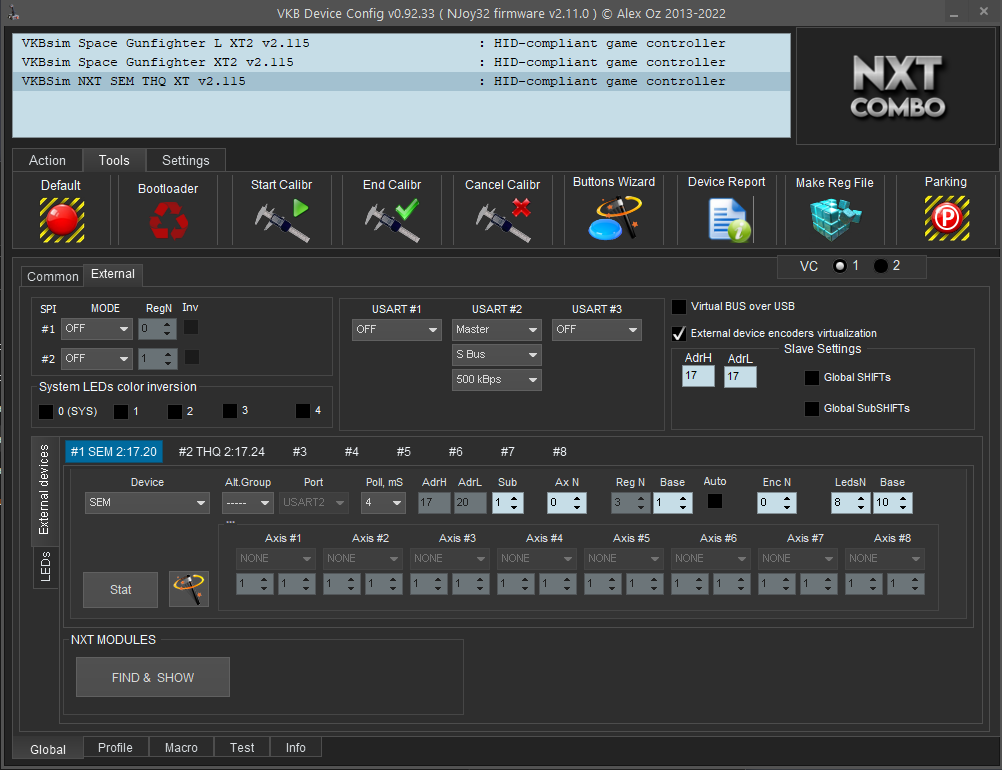Activate the Parking icon

[946, 219]
